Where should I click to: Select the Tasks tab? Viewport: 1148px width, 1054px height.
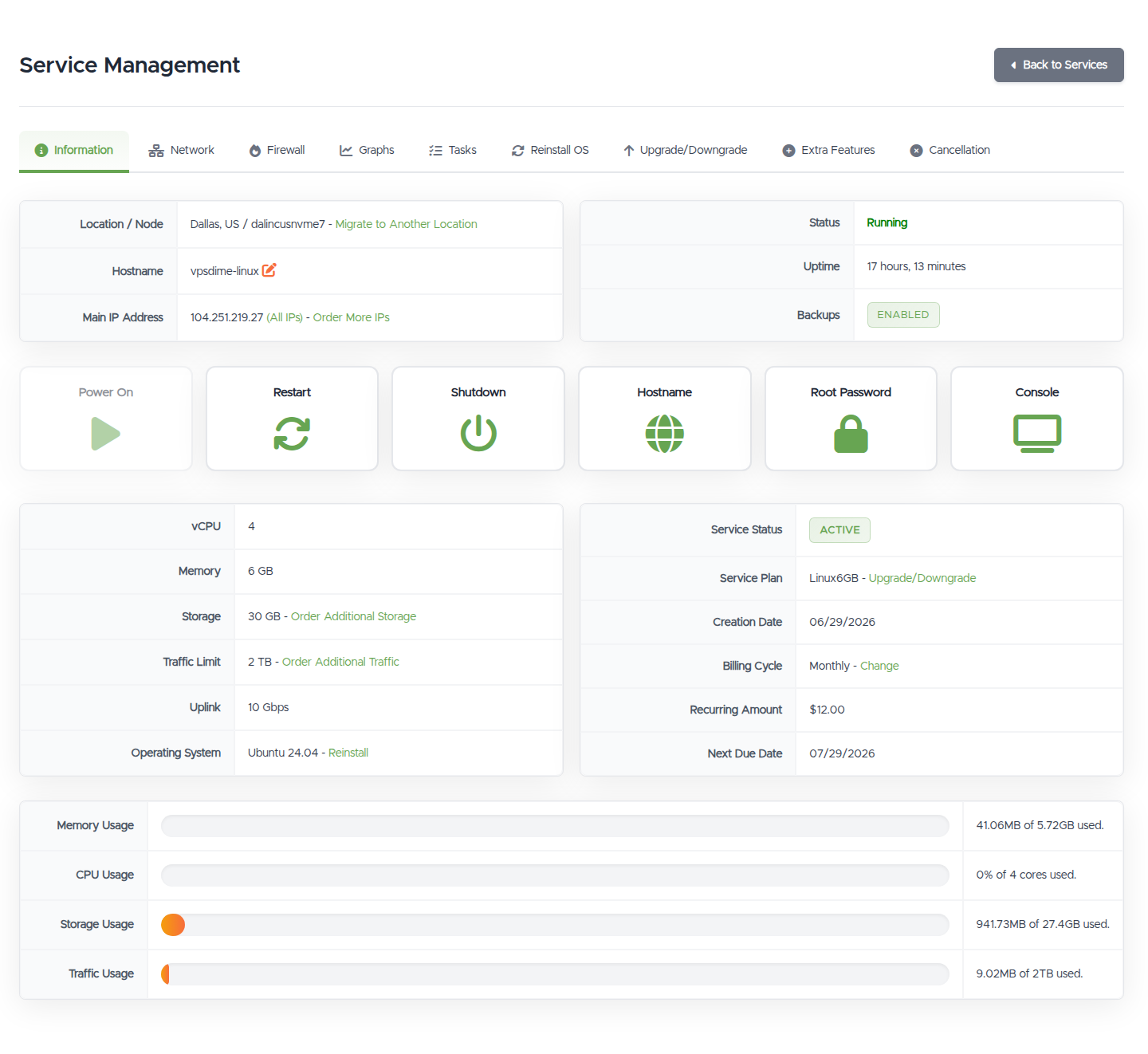click(x=453, y=150)
